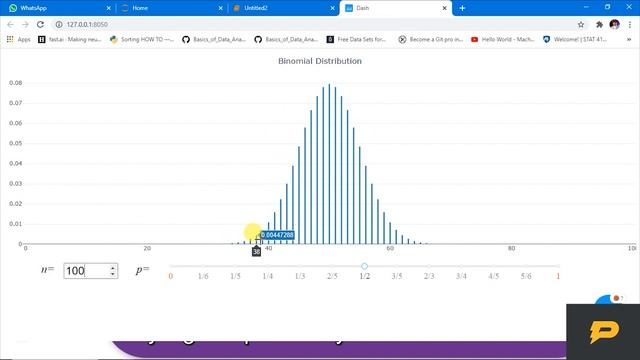The image size is (640, 360).
Task: Click the Binomial Distribution chart title
Action: tap(320, 61)
